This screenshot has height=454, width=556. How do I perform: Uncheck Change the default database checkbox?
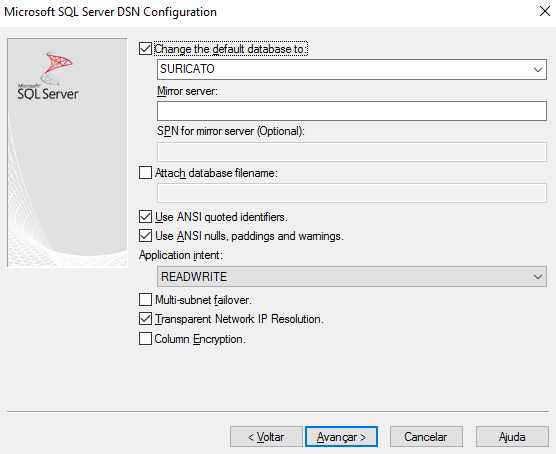pyautogui.click(x=145, y=49)
